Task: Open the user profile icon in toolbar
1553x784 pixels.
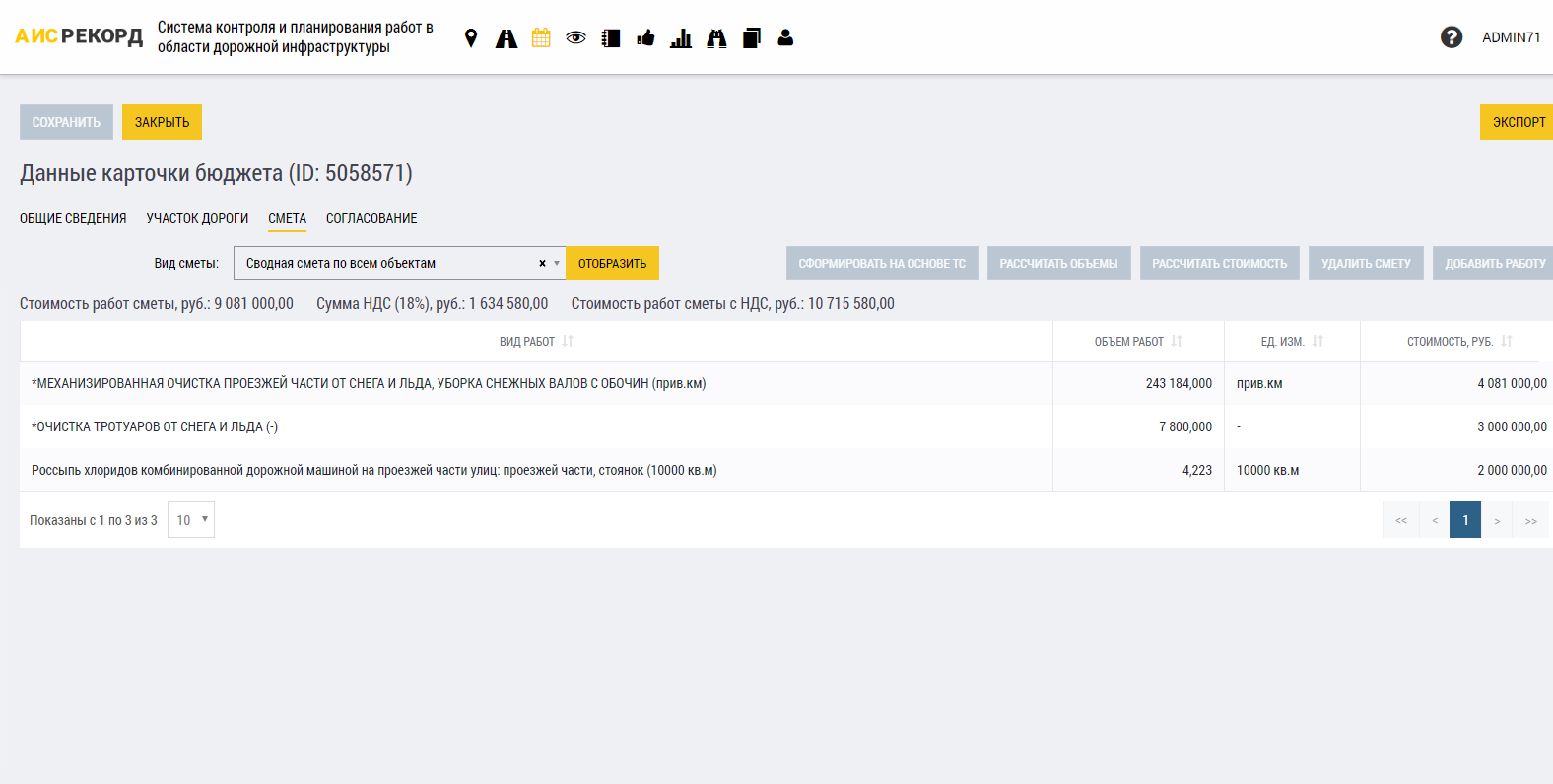Action: tap(785, 37)
